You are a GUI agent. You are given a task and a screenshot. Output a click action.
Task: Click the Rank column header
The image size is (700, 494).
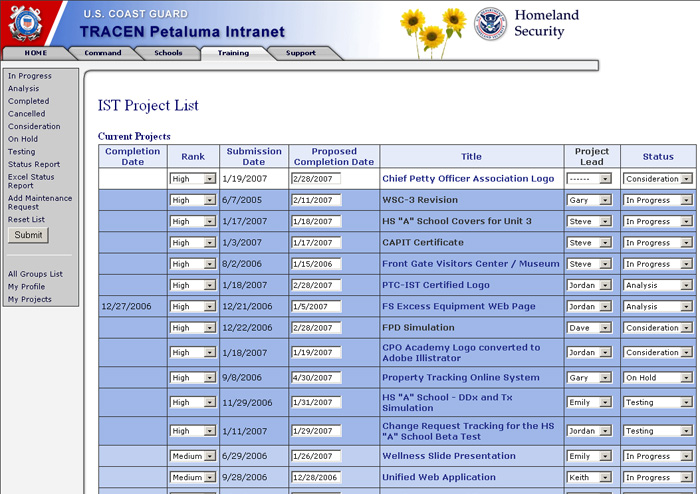193,157
